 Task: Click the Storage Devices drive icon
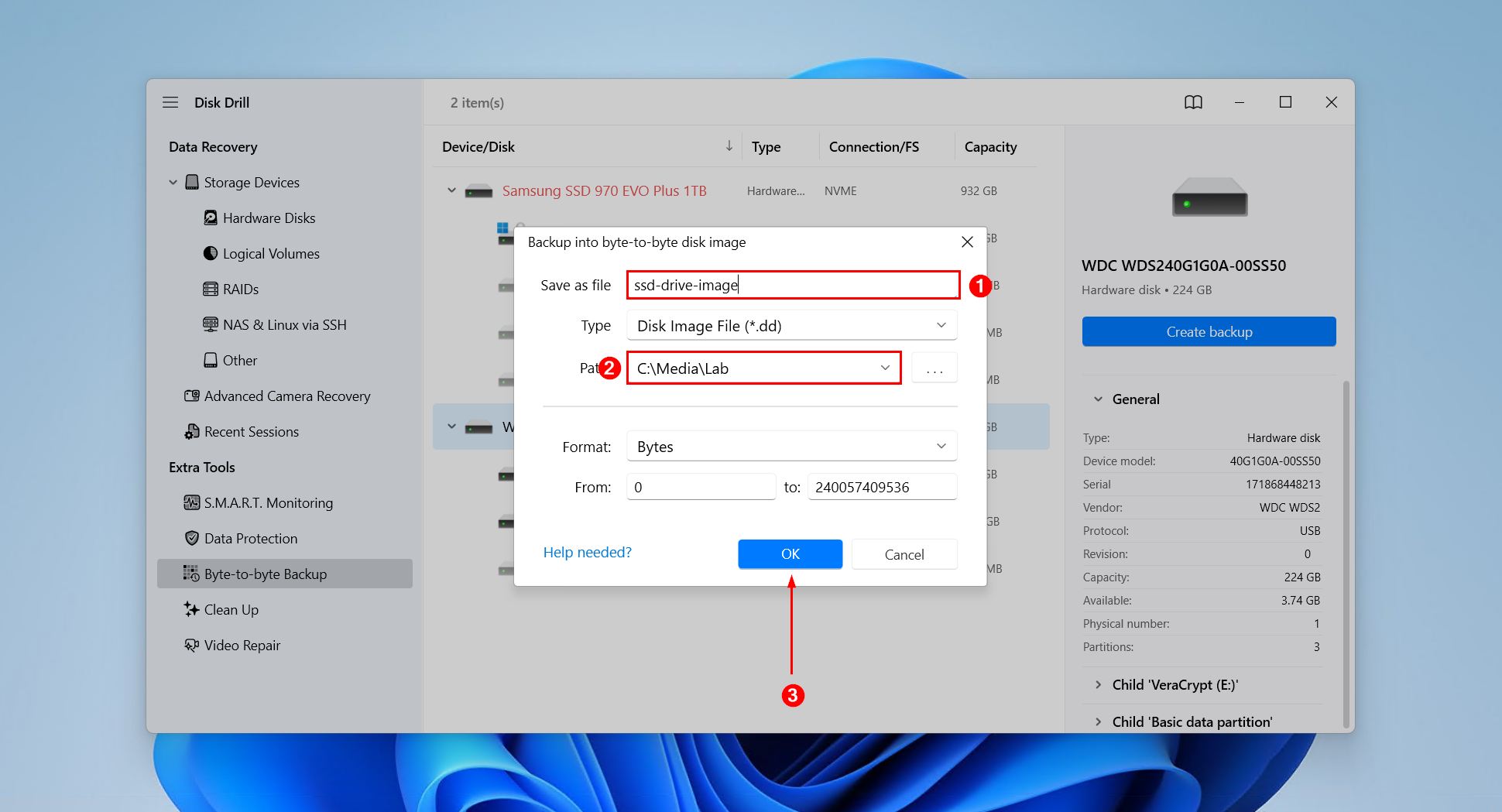[x=192, y=182]
